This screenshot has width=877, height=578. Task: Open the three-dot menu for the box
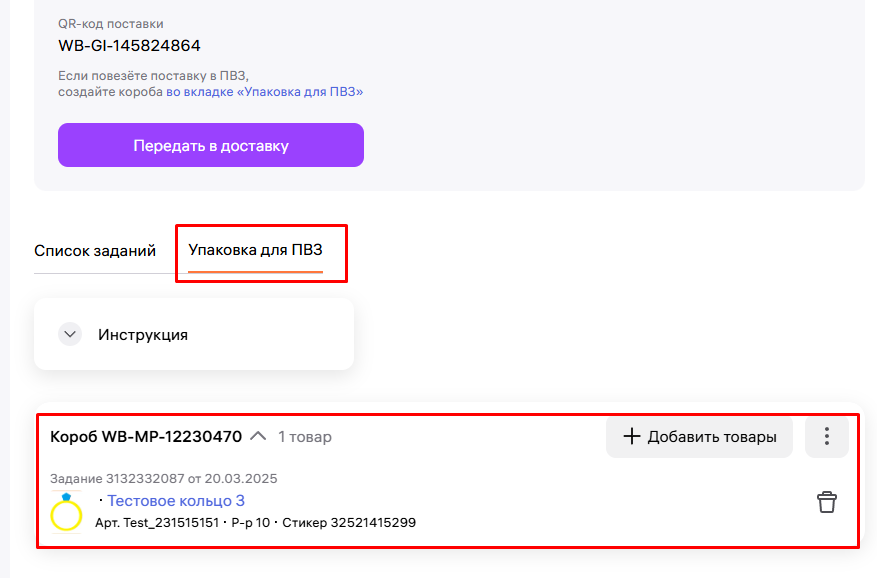click(827, 436)
